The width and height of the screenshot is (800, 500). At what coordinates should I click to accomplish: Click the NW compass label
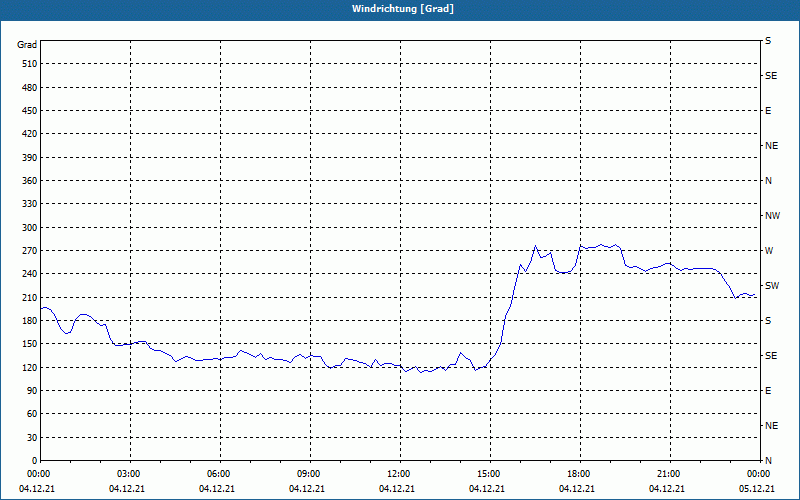pos(772,216)
